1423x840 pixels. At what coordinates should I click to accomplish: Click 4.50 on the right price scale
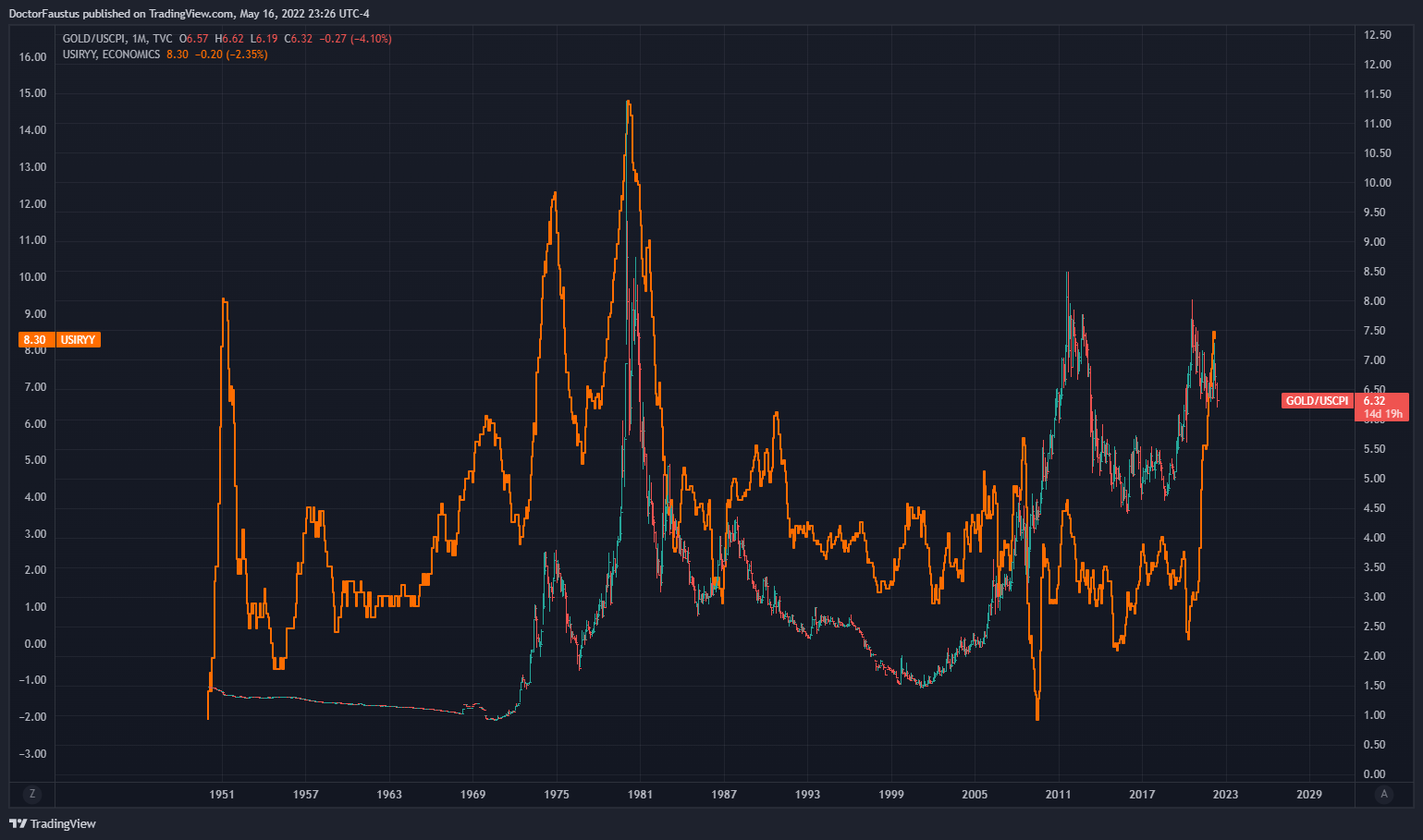1375,508
